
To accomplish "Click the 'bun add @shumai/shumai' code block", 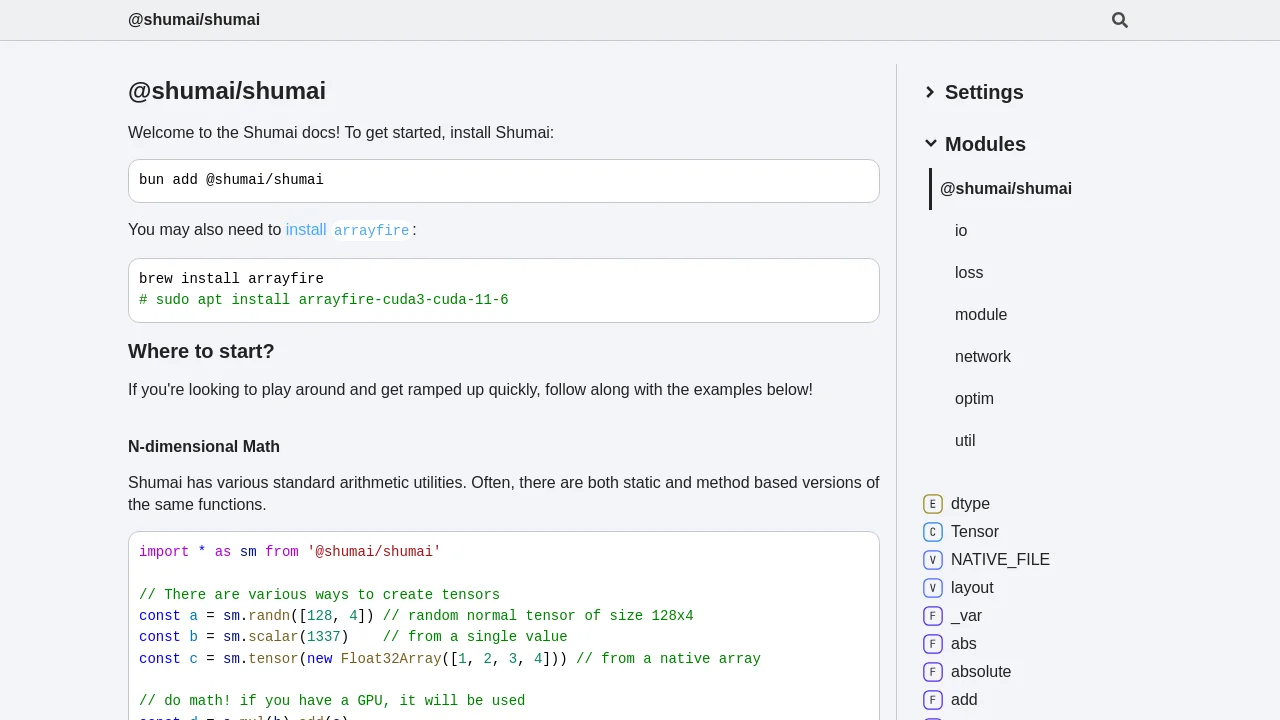I will (504, 181).
